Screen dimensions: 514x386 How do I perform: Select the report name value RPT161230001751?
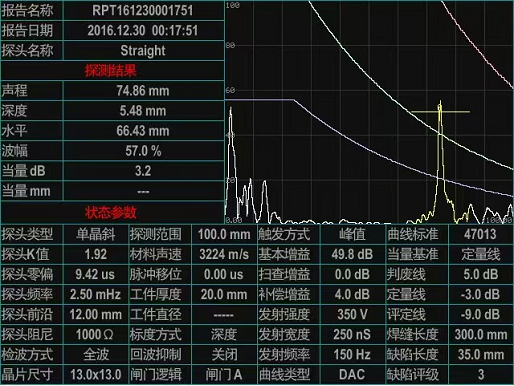pos(143,10)
